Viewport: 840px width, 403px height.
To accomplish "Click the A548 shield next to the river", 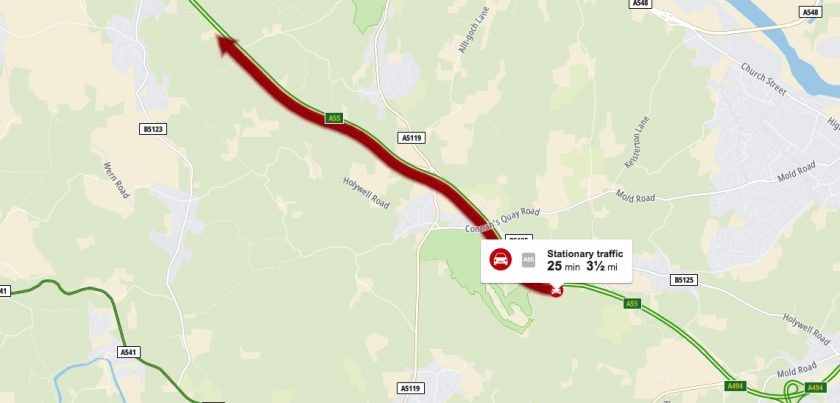I will point(810,12).
